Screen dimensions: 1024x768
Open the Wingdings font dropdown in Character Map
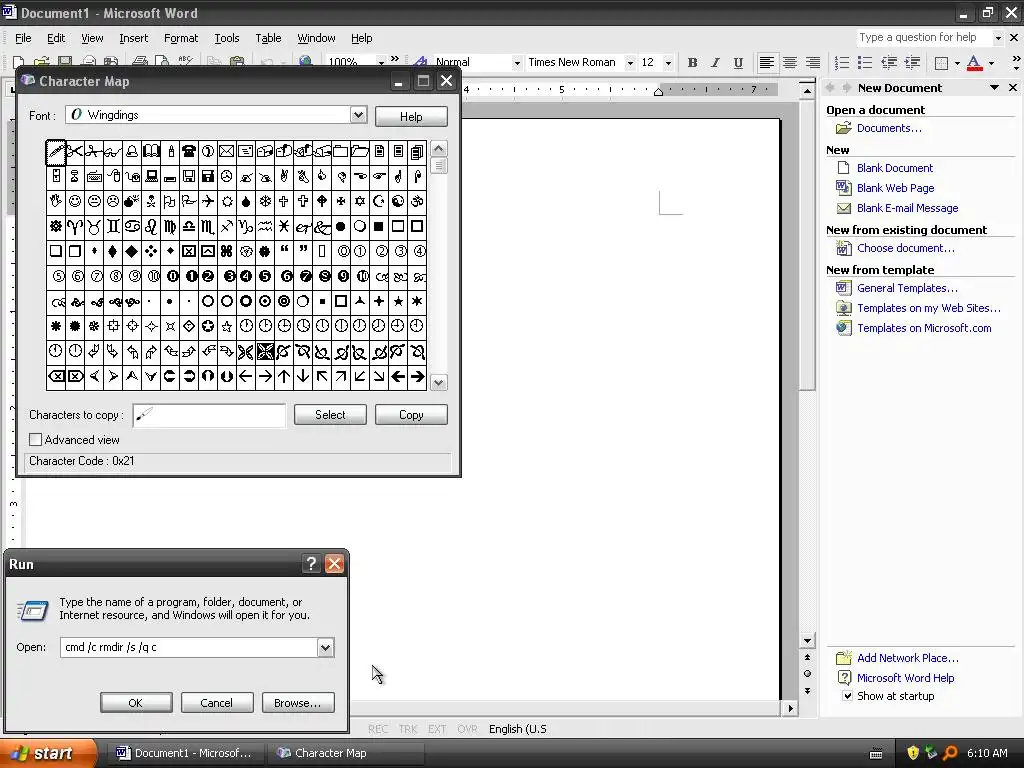[x=358, y=115]
